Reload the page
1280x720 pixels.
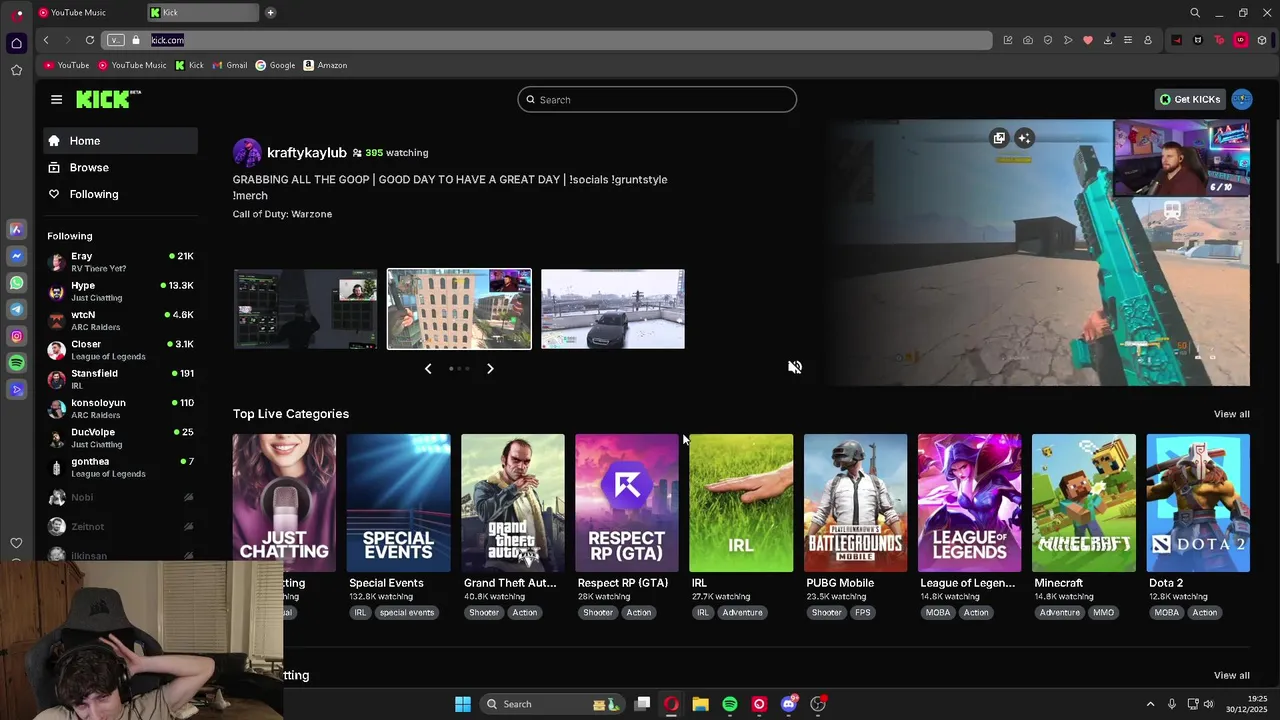click(89, 40)
